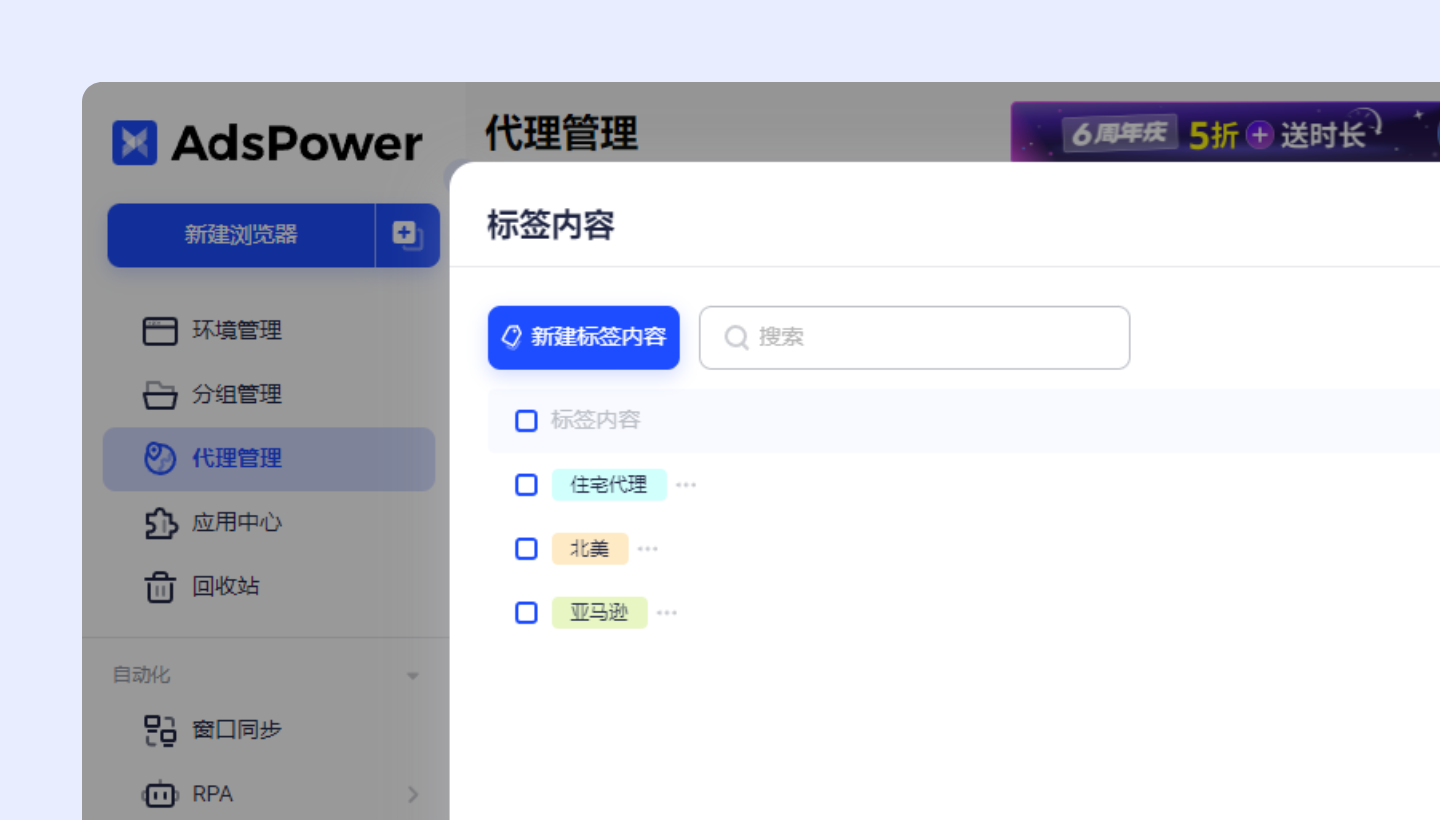This screenshot has width=1440, height=820.
Task: Click the tag icon on 新建标签内容 button
Action: tap(513, 338)
